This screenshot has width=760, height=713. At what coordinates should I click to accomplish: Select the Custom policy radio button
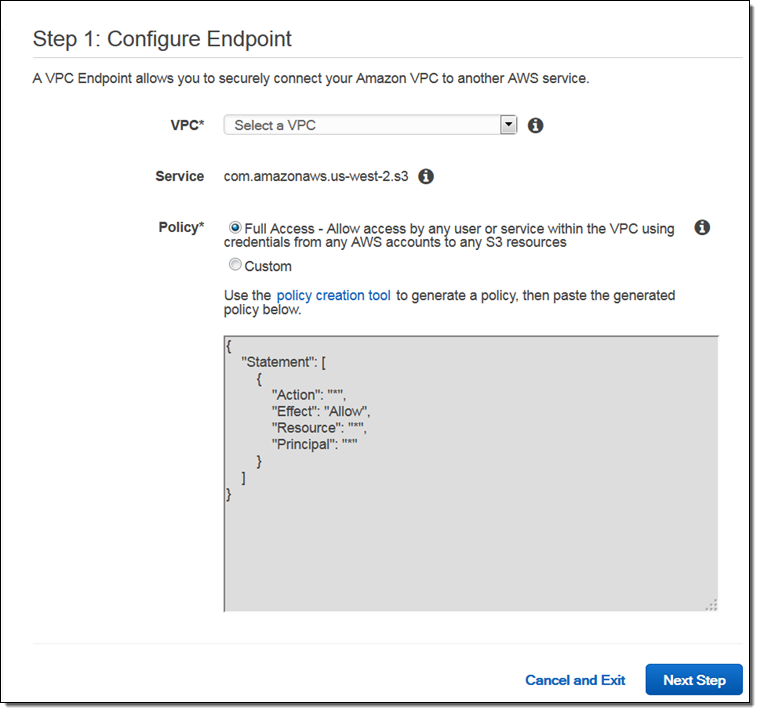235,265
